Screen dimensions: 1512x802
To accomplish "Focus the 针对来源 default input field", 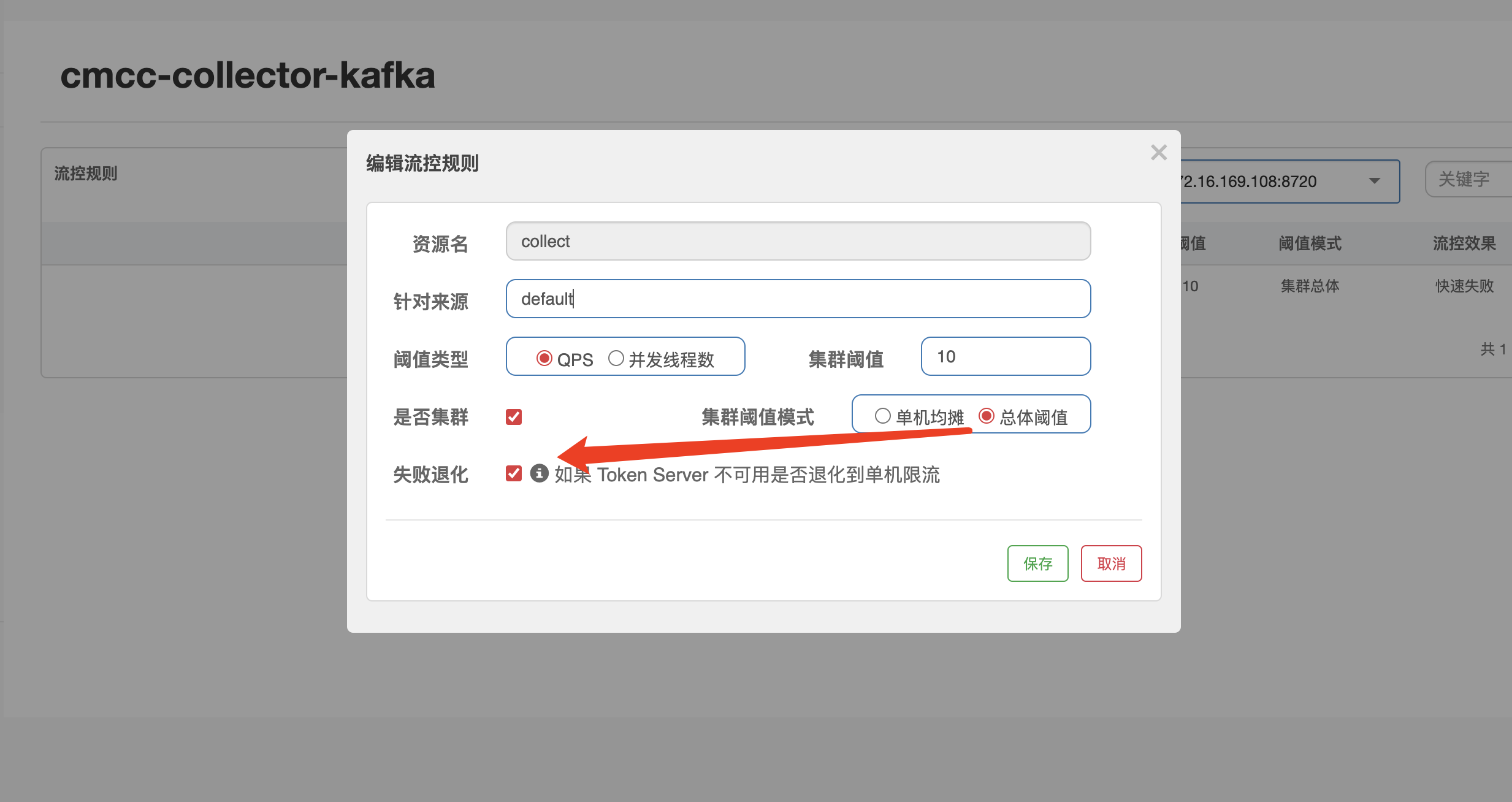I will click(798, 299).
